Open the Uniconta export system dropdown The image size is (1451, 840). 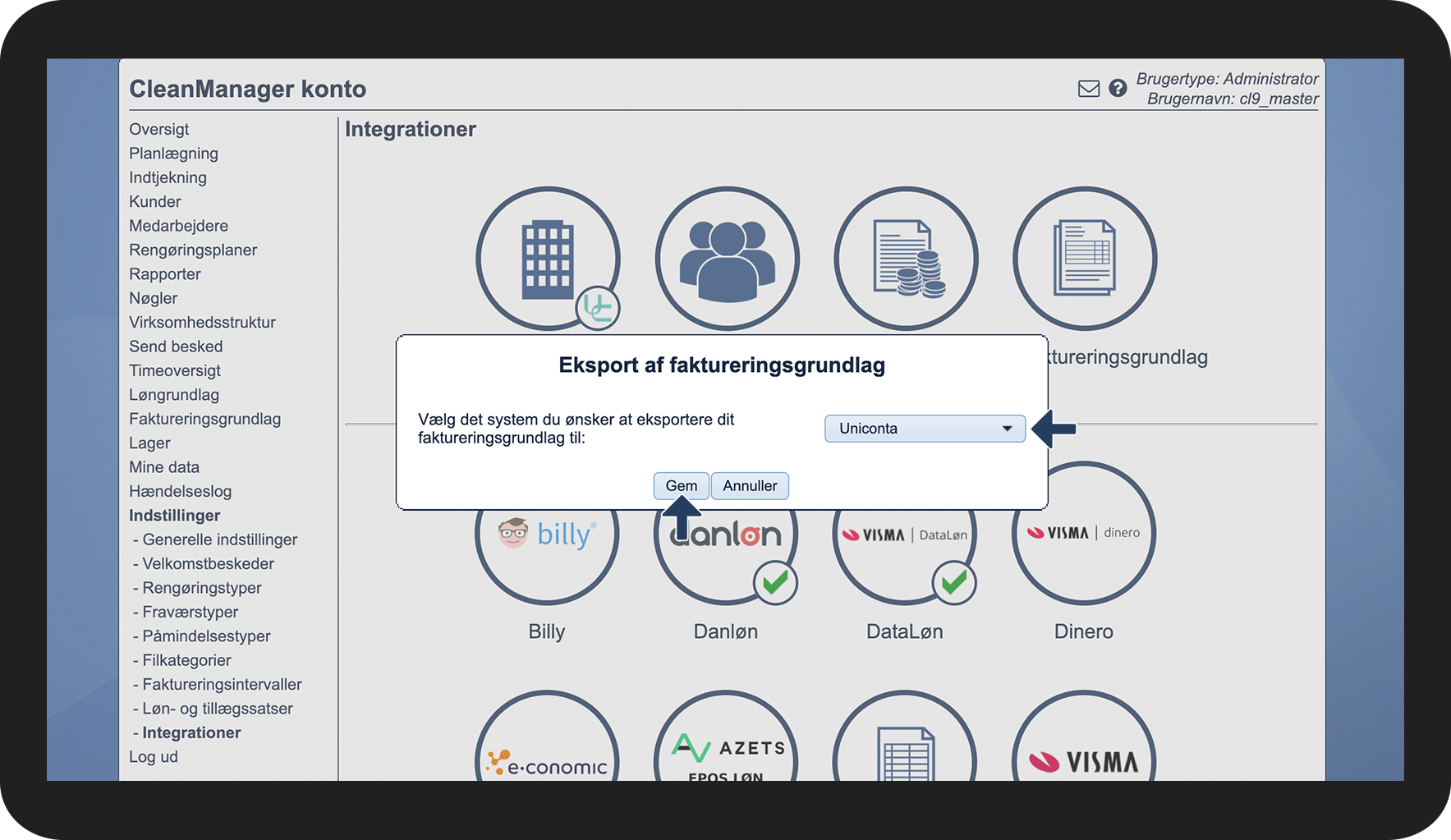coord(925,429)
